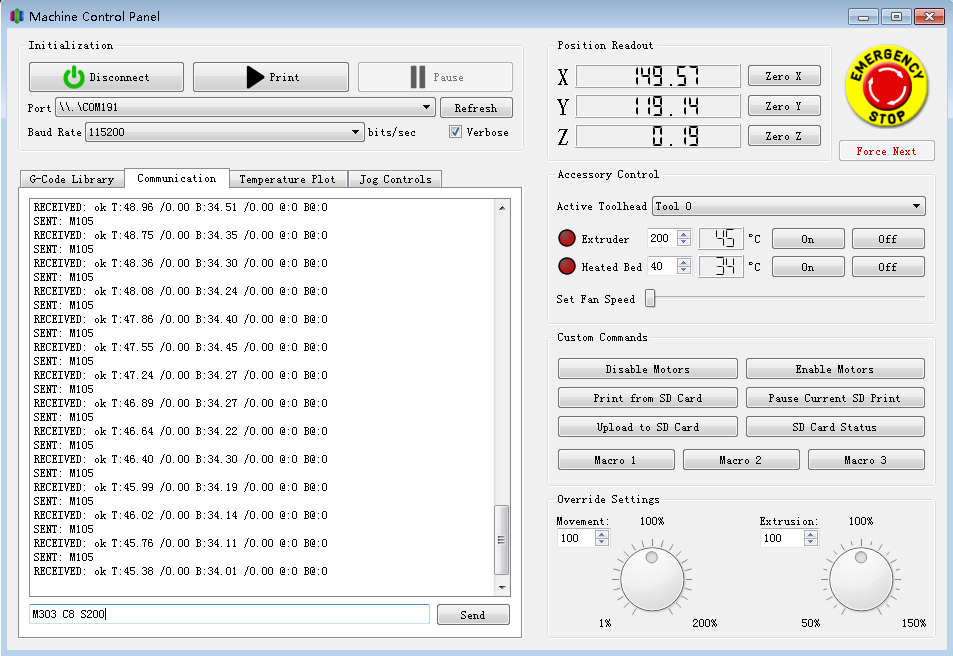The height and width of the screenshot is (656, 953).
Task: Select the Communication tab
Action: click(177, 178)
